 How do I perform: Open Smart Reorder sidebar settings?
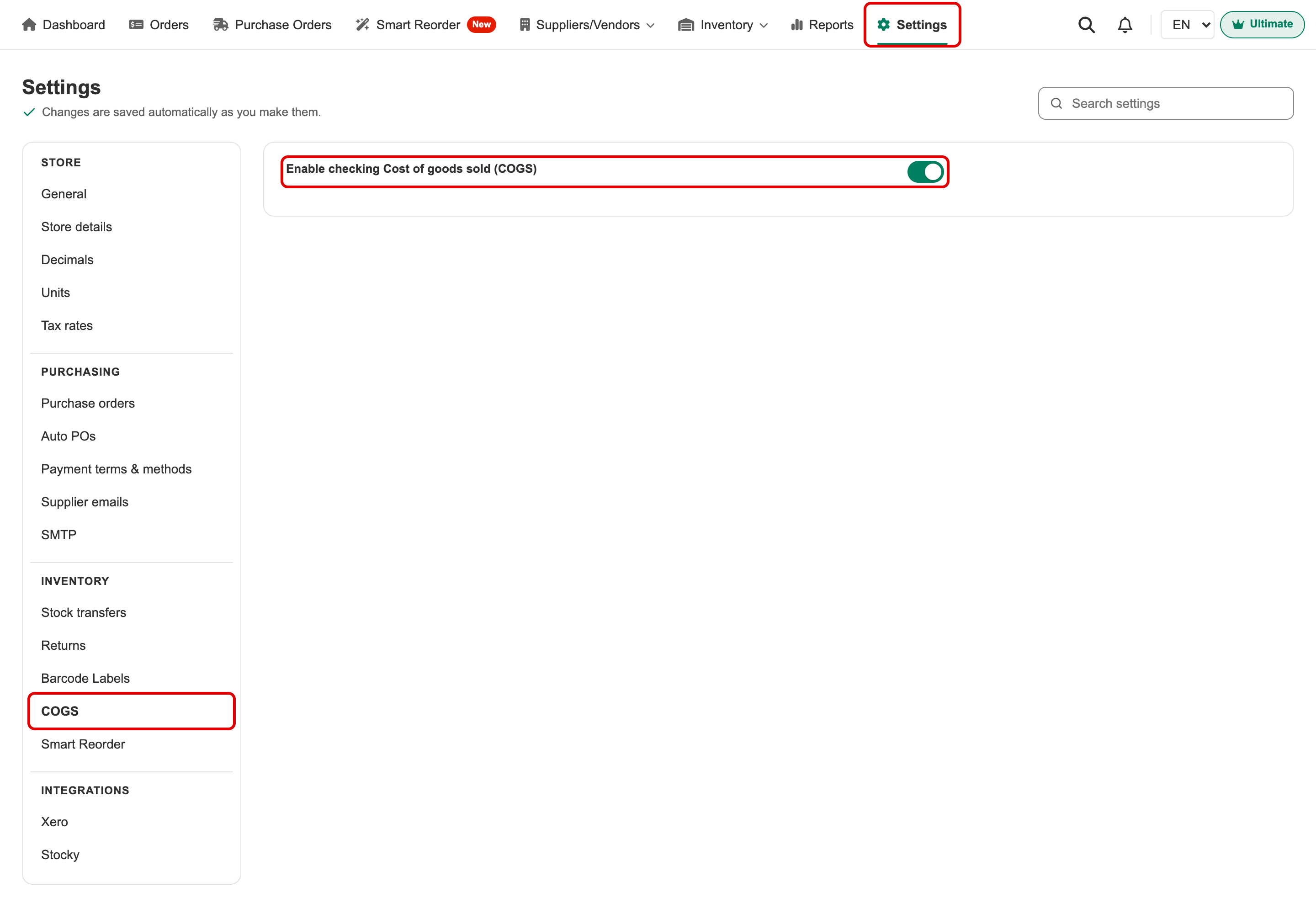point(83,744)
